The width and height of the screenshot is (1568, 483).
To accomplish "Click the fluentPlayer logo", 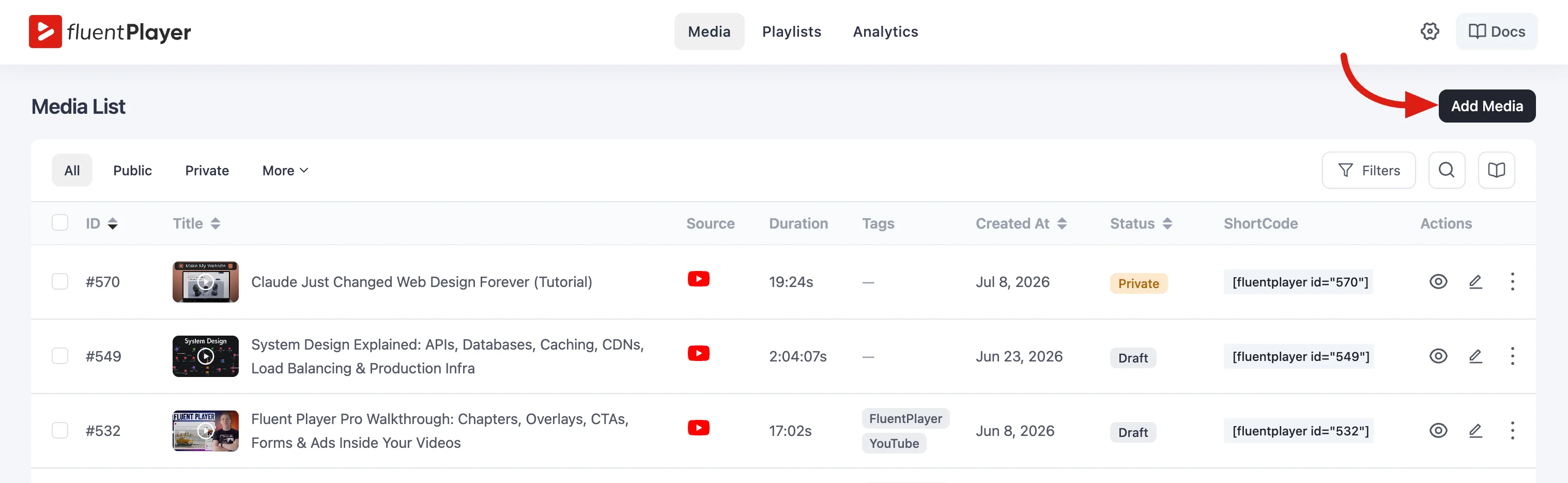I will point(110,32).
